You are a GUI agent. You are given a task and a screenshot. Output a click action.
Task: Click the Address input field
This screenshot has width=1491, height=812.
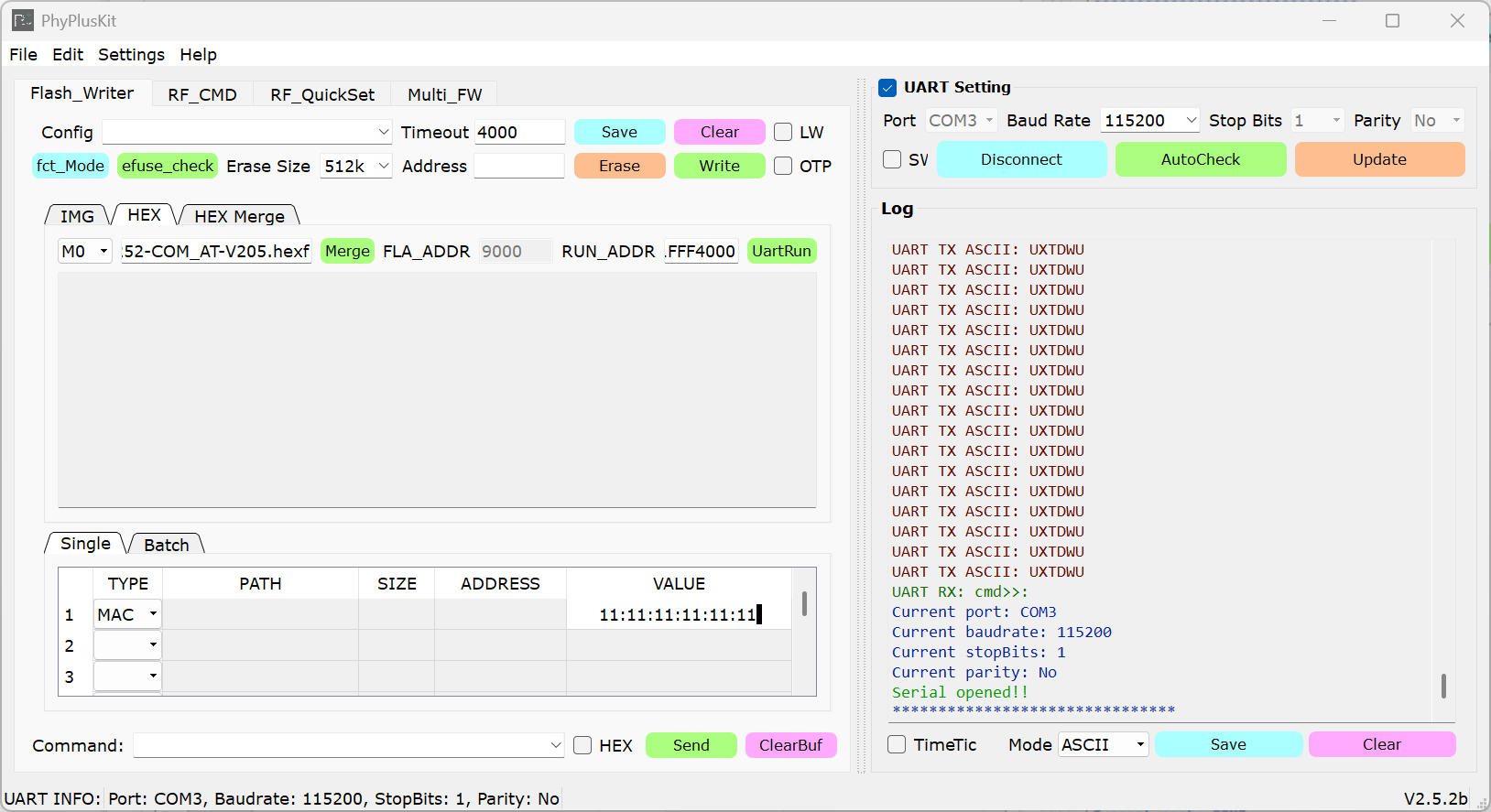519,166
